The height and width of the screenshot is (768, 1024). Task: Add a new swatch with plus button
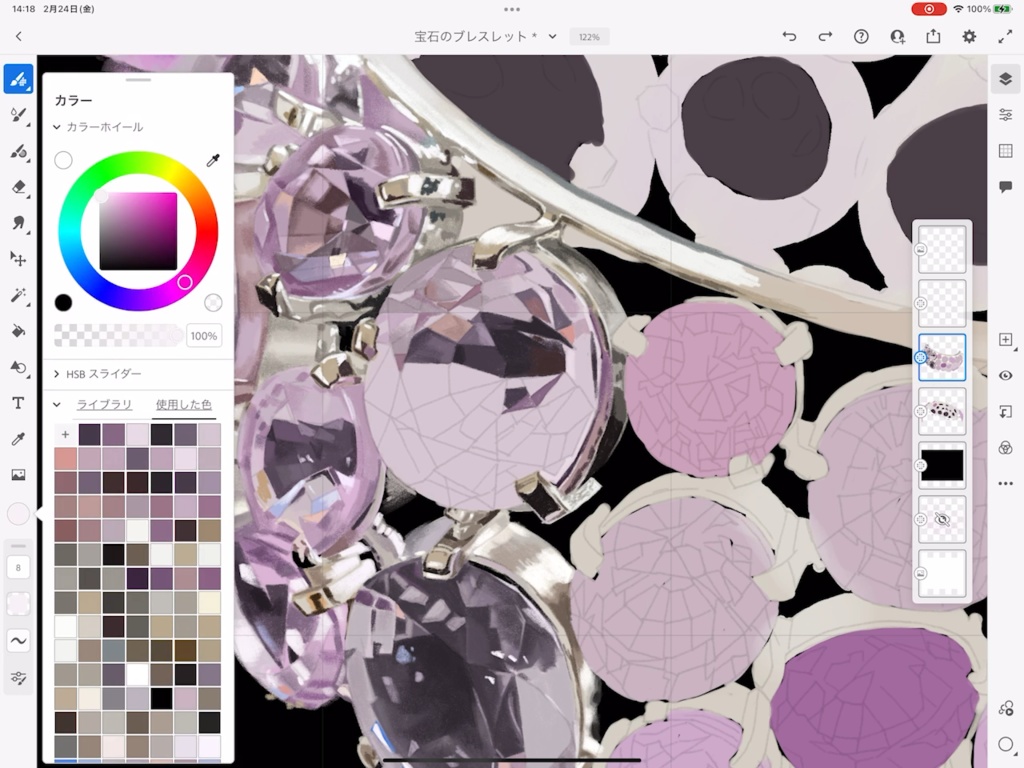65,434
